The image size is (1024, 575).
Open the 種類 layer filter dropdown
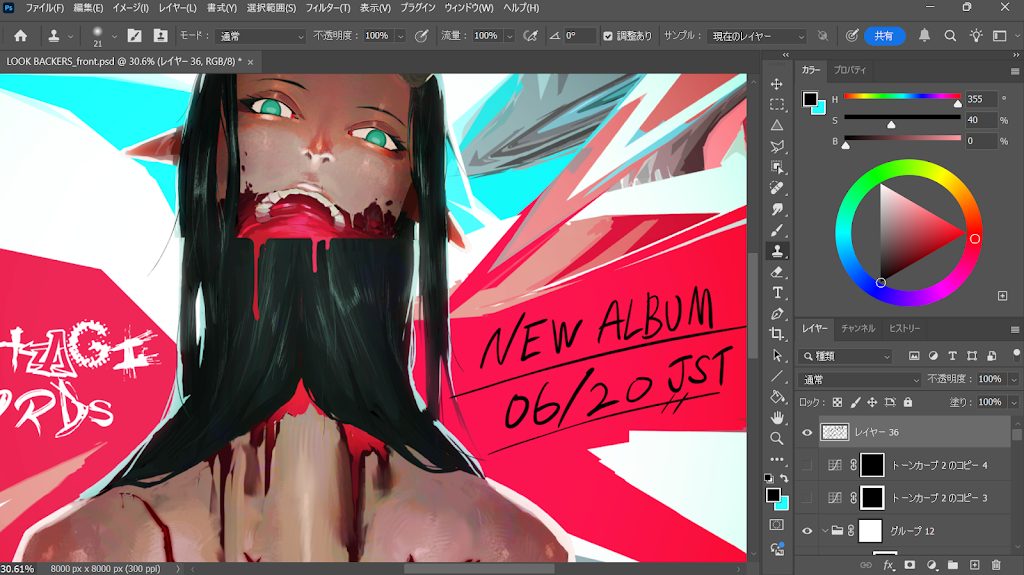click(x=845, y=356)
